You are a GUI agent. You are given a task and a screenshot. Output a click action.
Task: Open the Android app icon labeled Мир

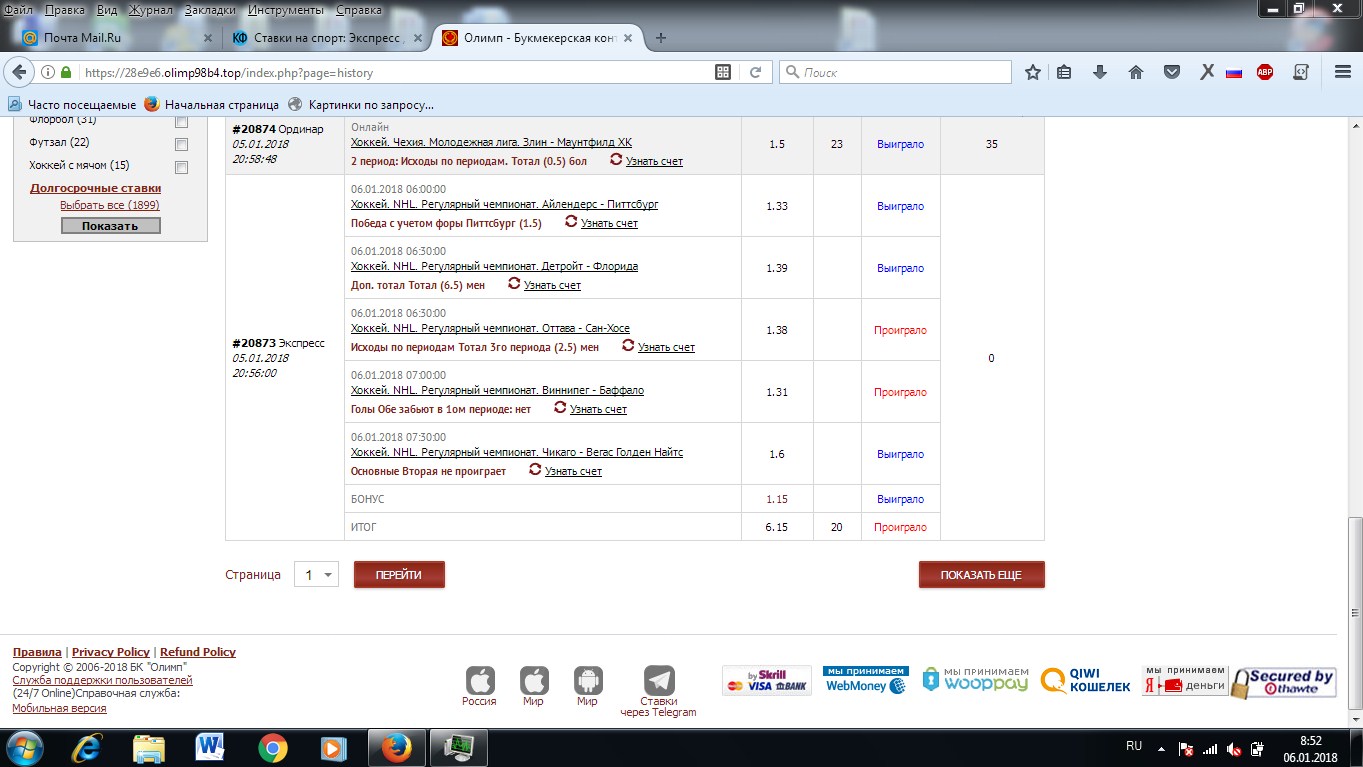588,681
